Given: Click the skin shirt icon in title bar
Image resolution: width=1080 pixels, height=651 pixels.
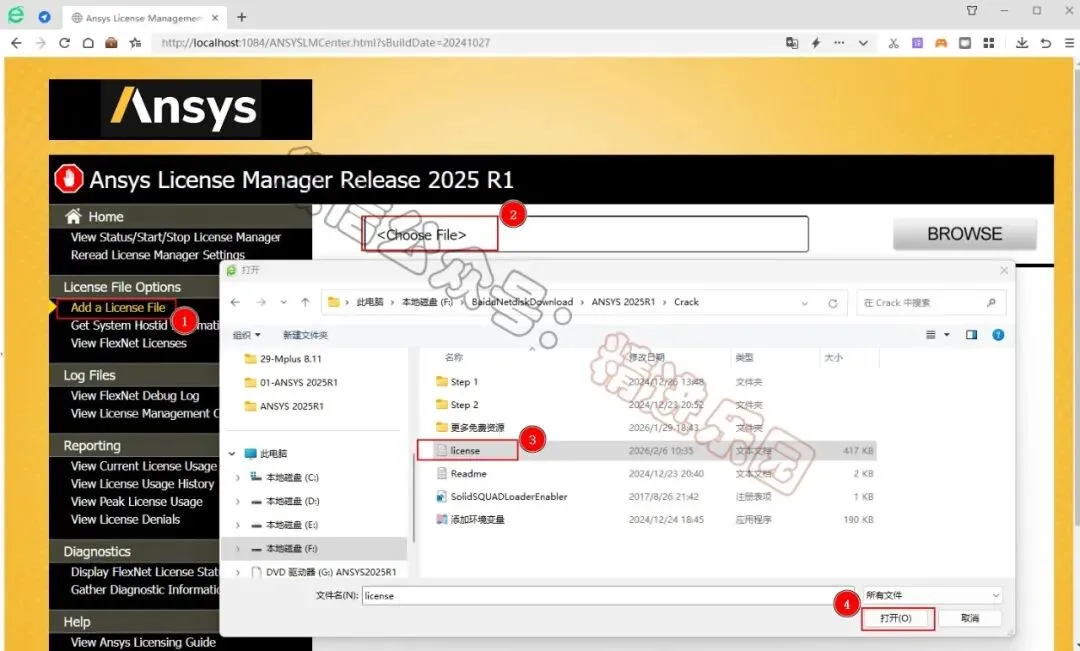Looking at the screenshot, I should pos(972,10).
